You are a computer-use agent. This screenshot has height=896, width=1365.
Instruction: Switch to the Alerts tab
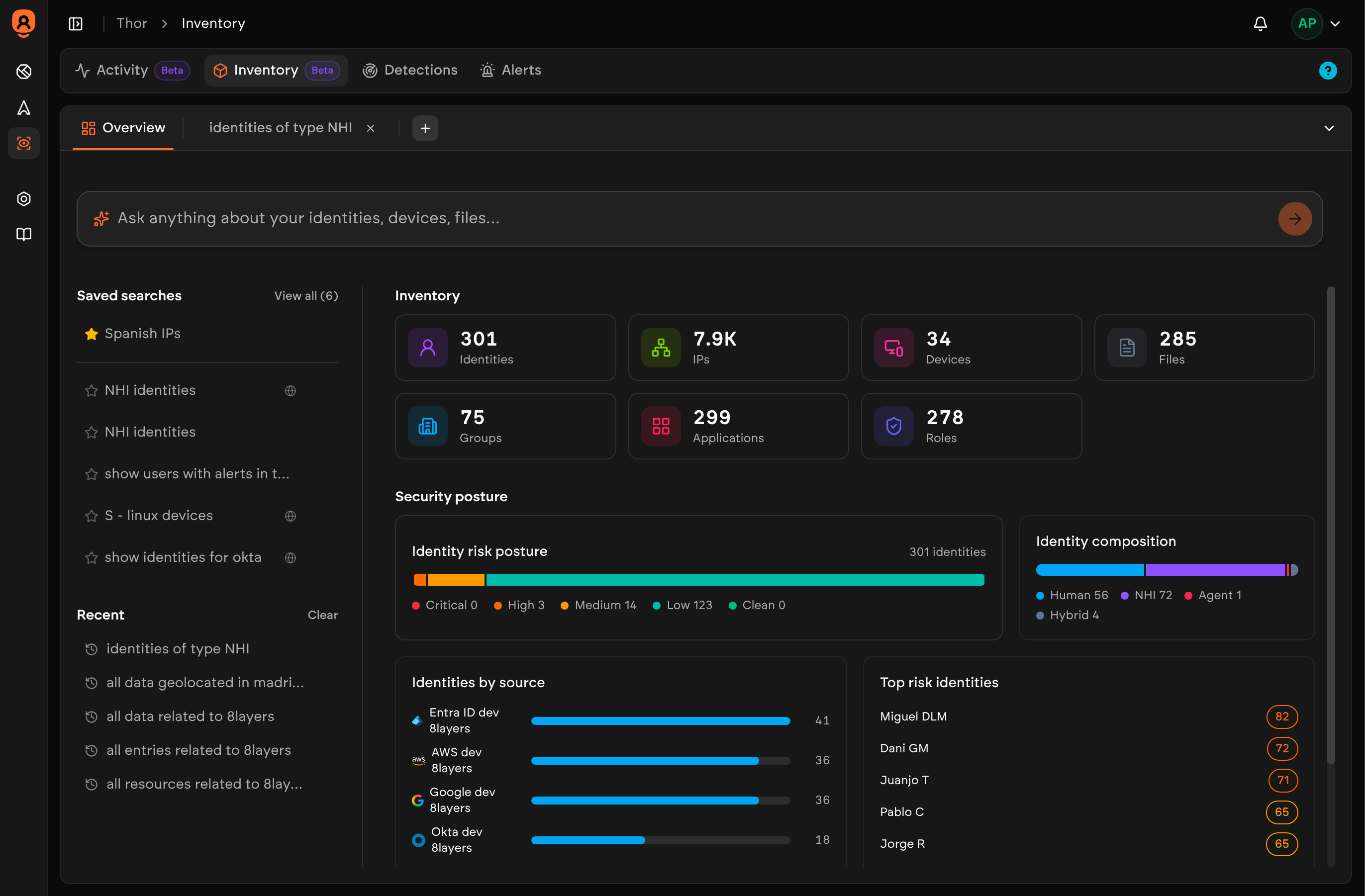(510, 71)
